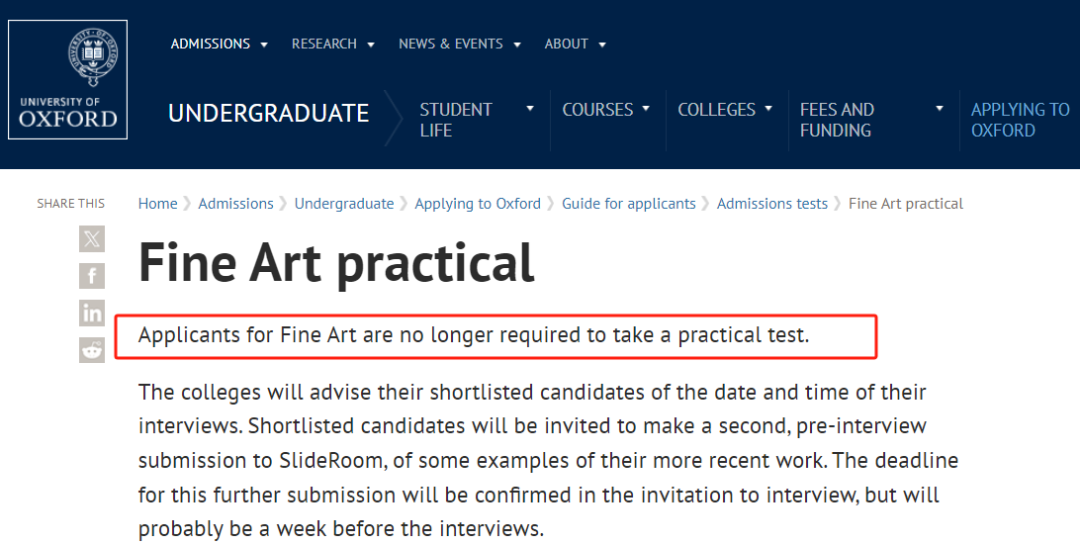The image size is (1080, 544).
Task: Expand the Admissions dropdown arrow
Action: point(264,45)
